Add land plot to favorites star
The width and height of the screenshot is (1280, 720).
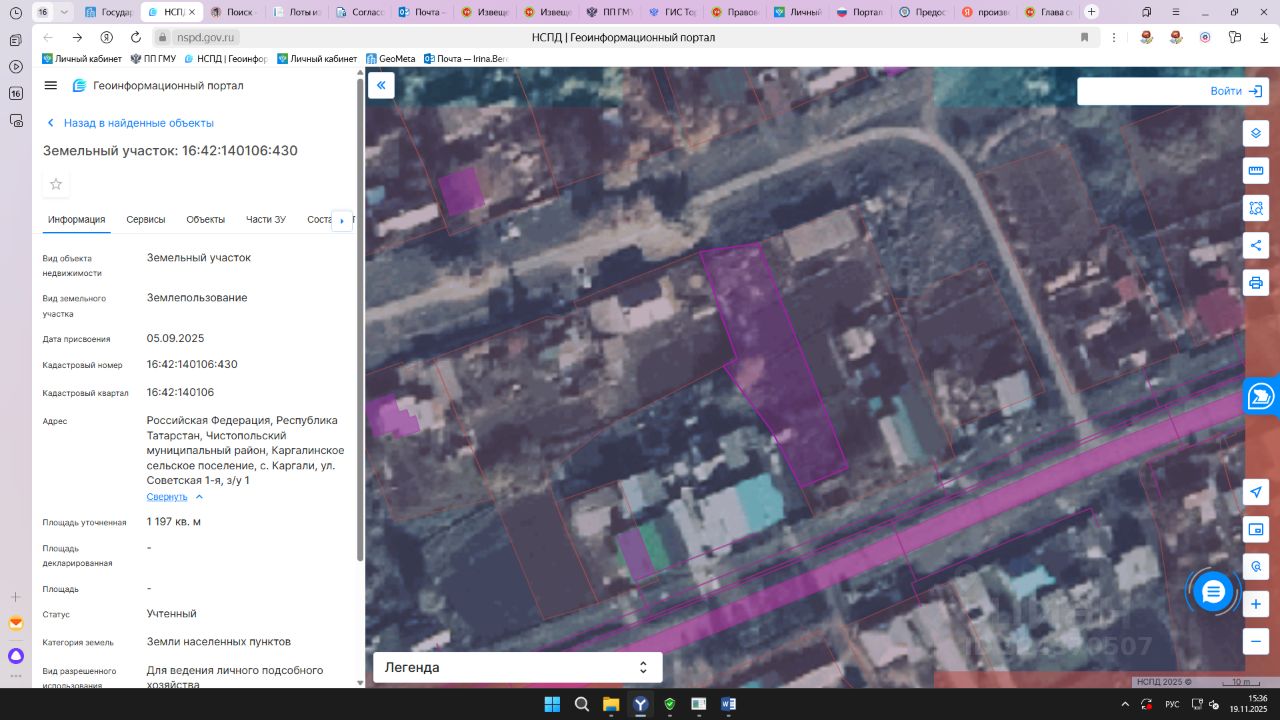pos(56,184)
